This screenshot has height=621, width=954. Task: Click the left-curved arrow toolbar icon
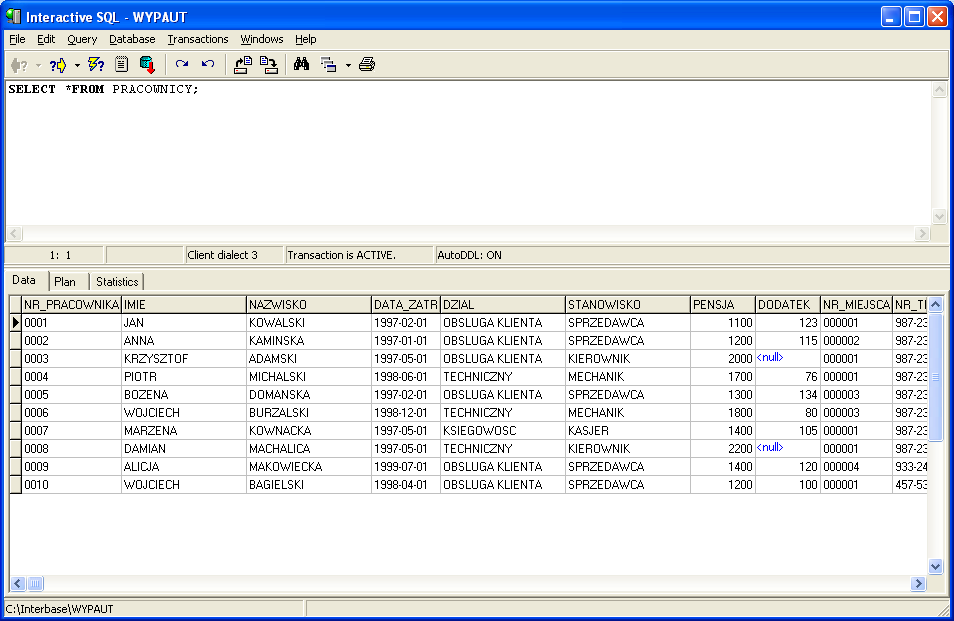click(208, 64)
